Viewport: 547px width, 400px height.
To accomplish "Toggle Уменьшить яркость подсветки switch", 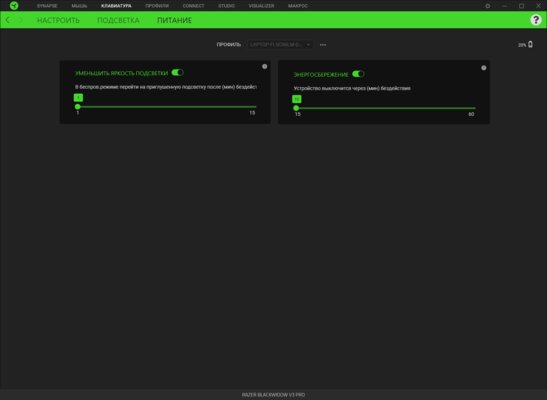I will point(178,73).
